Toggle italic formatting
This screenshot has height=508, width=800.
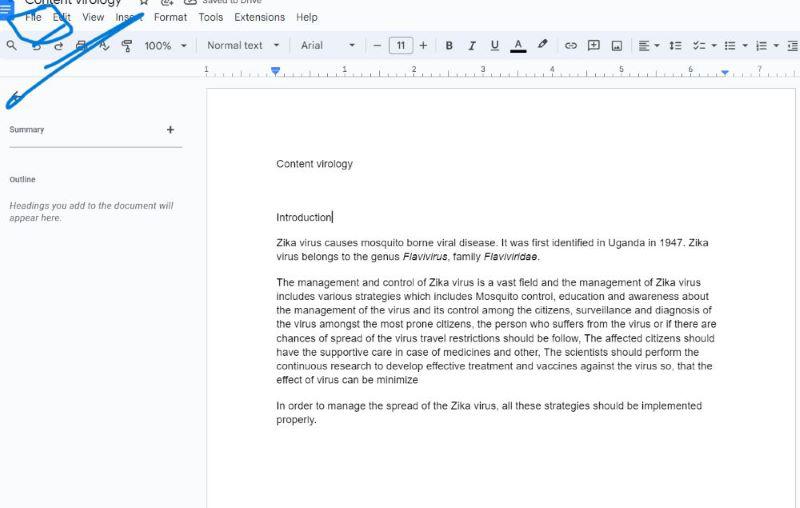[x=472, y=46]
